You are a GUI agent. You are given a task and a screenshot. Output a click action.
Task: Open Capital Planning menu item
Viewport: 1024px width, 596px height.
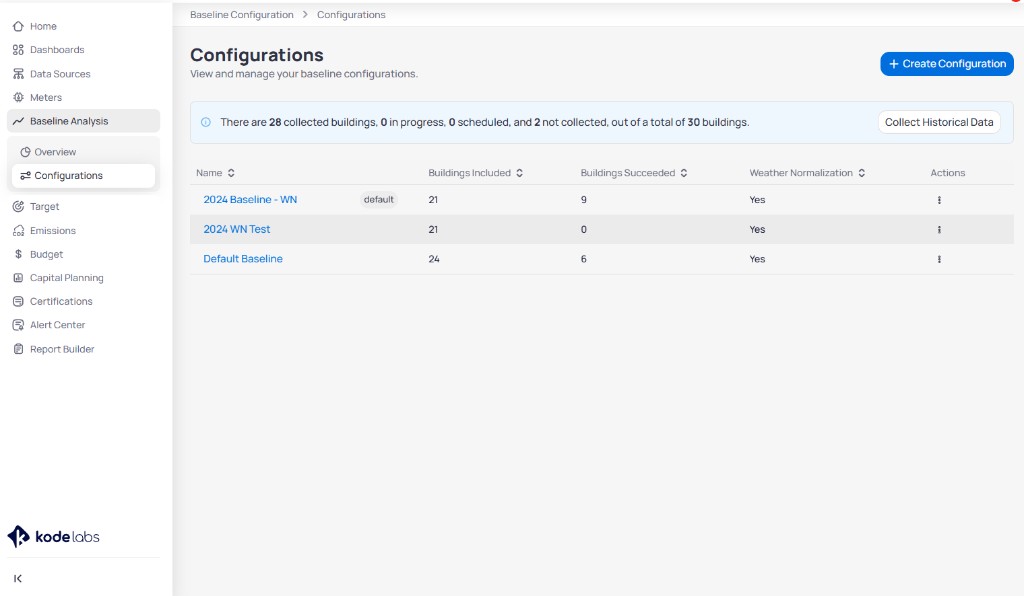tap(84, 277)
